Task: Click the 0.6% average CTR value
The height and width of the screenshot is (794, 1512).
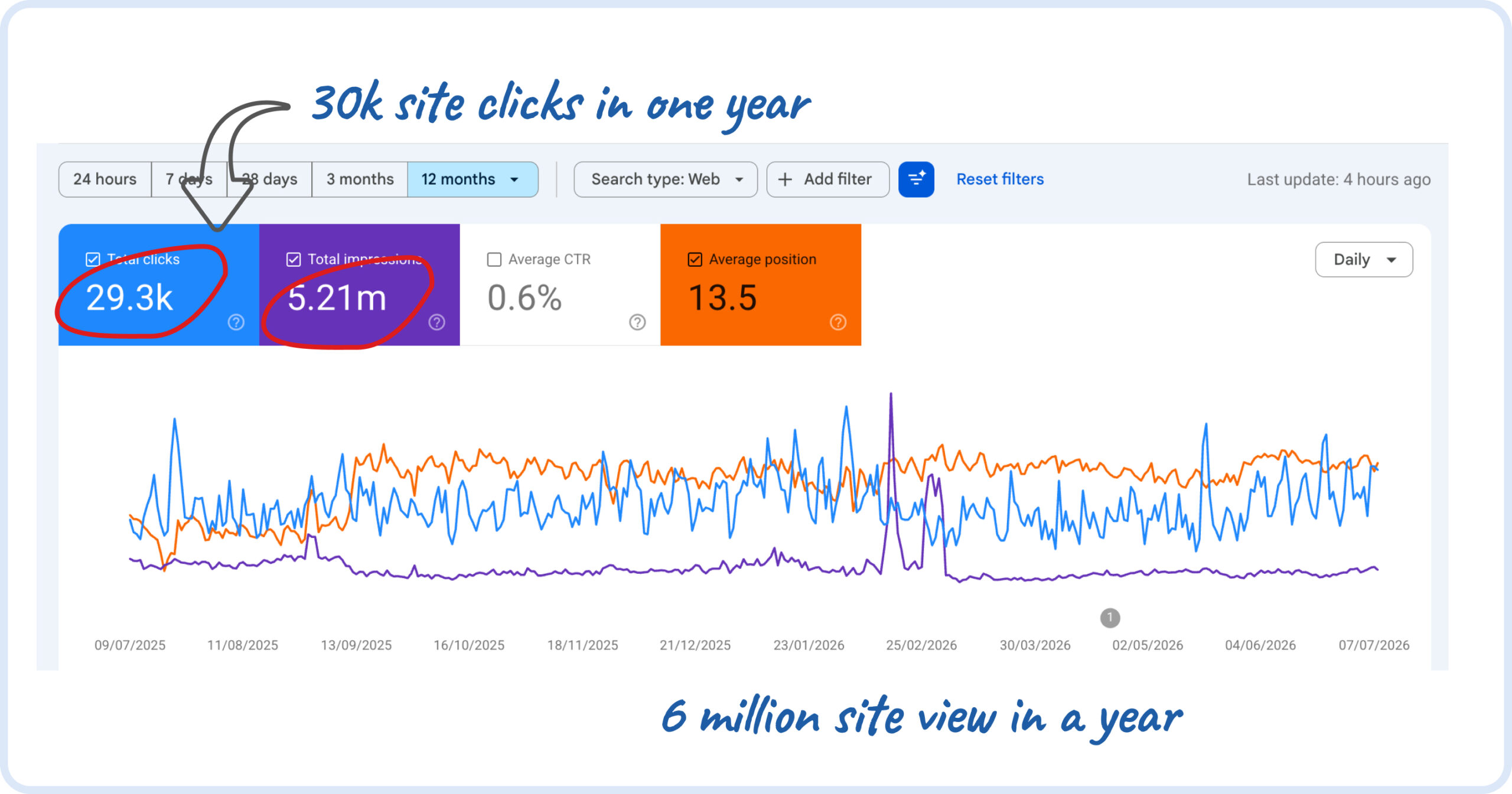Action: (524, 298)
